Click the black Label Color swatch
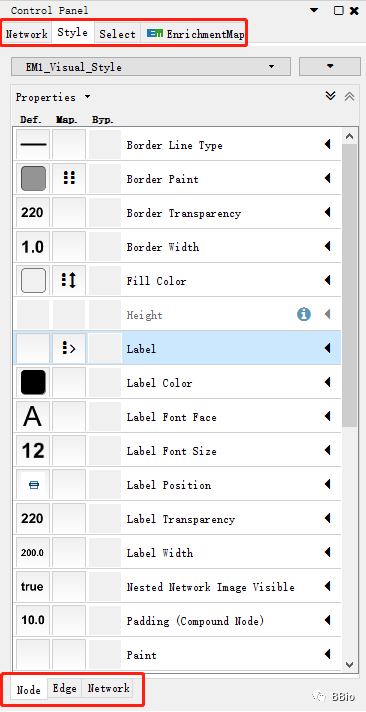Viewport: 366px width, 712px height. (x=33, y=382)
